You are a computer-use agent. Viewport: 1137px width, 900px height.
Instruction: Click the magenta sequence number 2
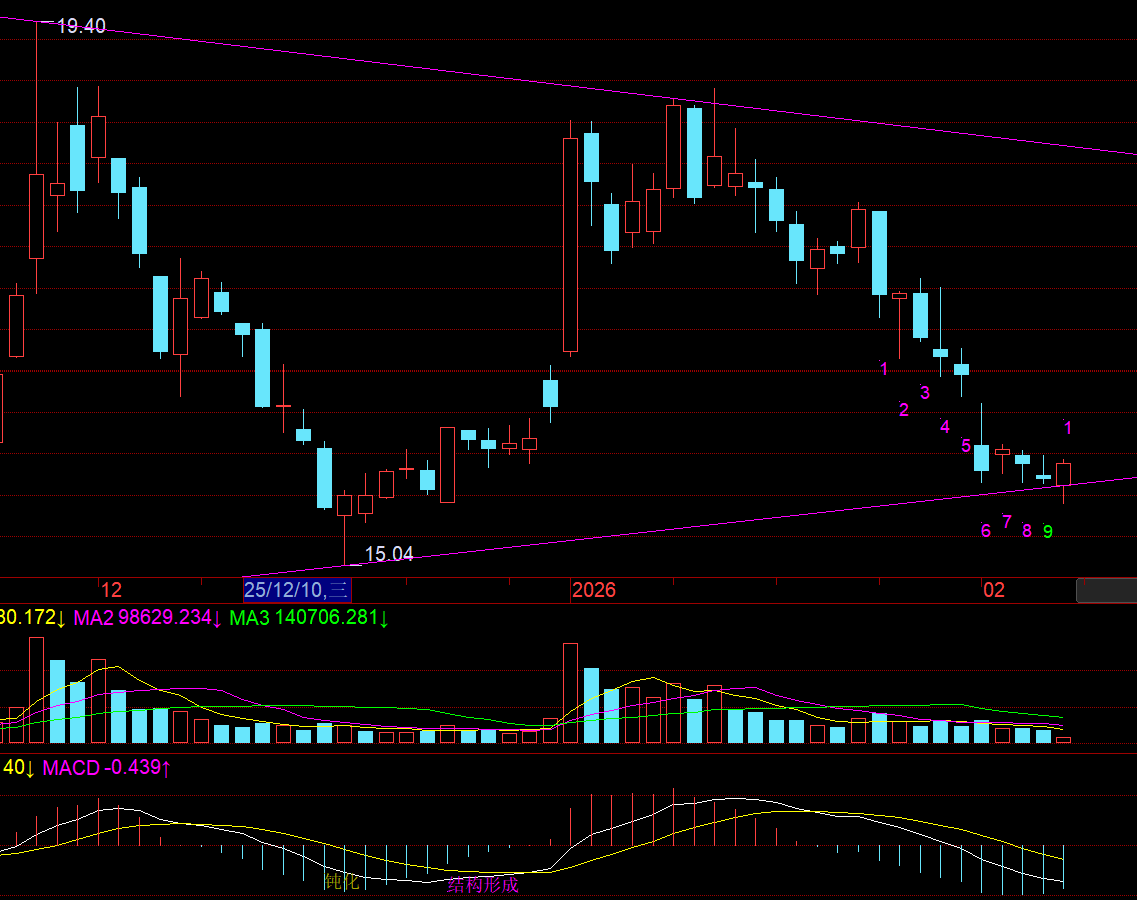[904, 410]
